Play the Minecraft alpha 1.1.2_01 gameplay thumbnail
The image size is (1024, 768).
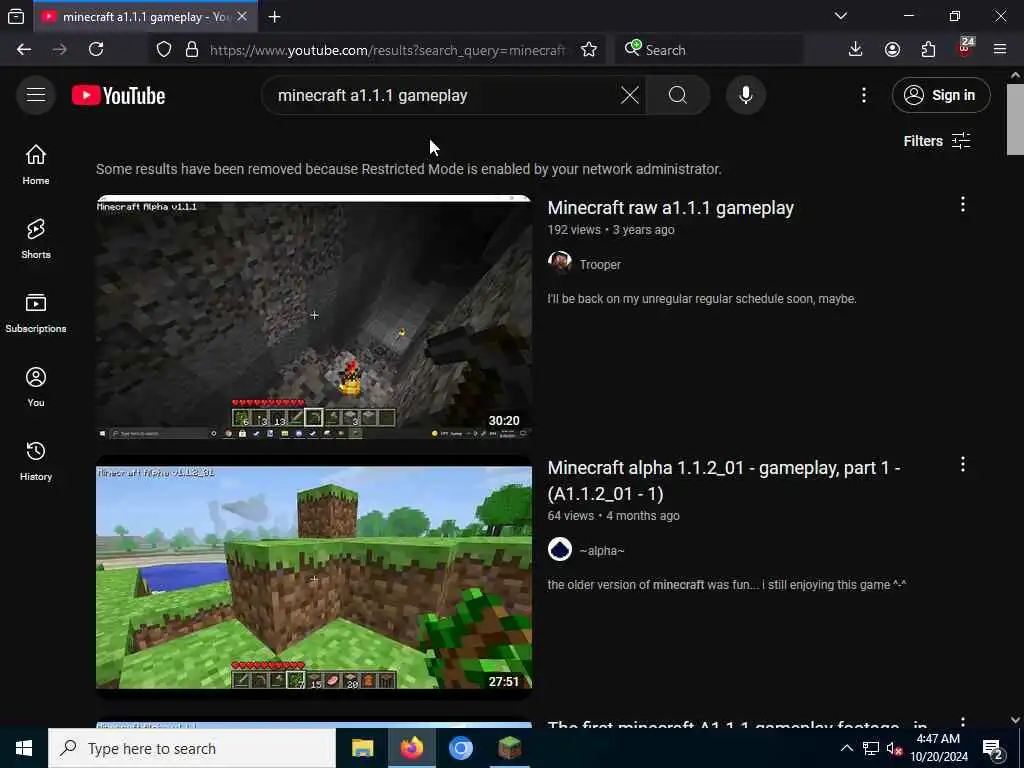click(314, 577)
